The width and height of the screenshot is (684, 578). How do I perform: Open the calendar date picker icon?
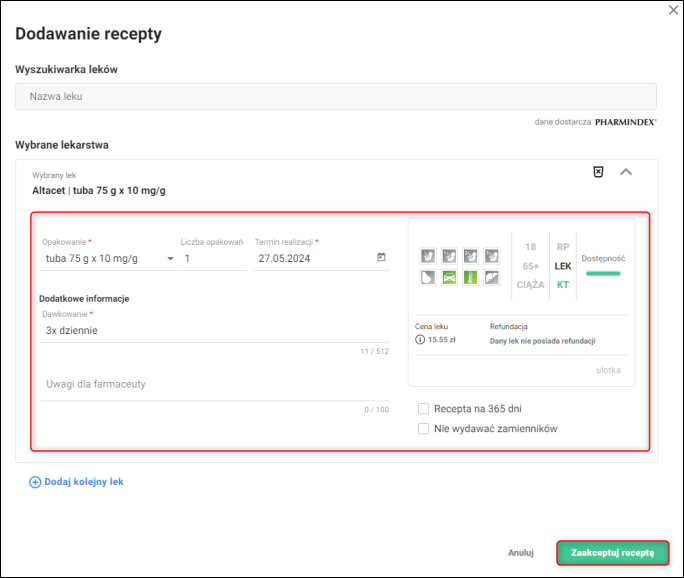[381, 257]
